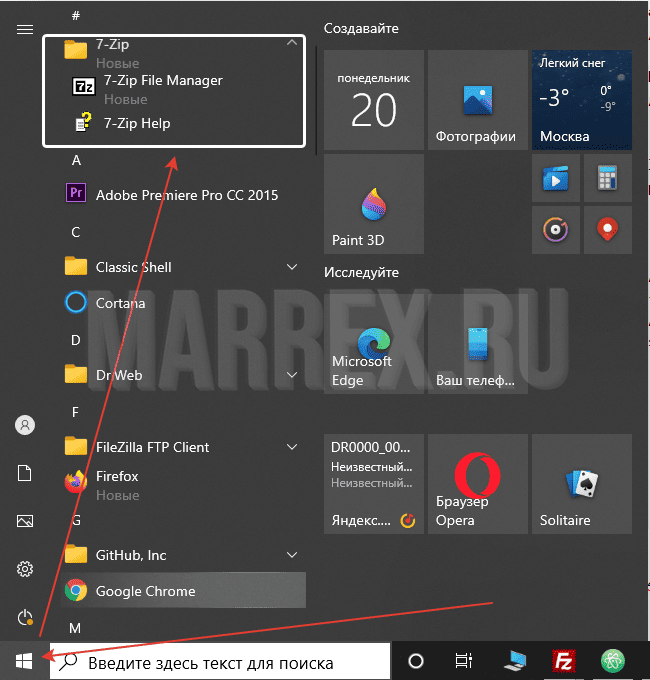Open the Фотографии tile
650x680 pixels.
tap(478, 100)
